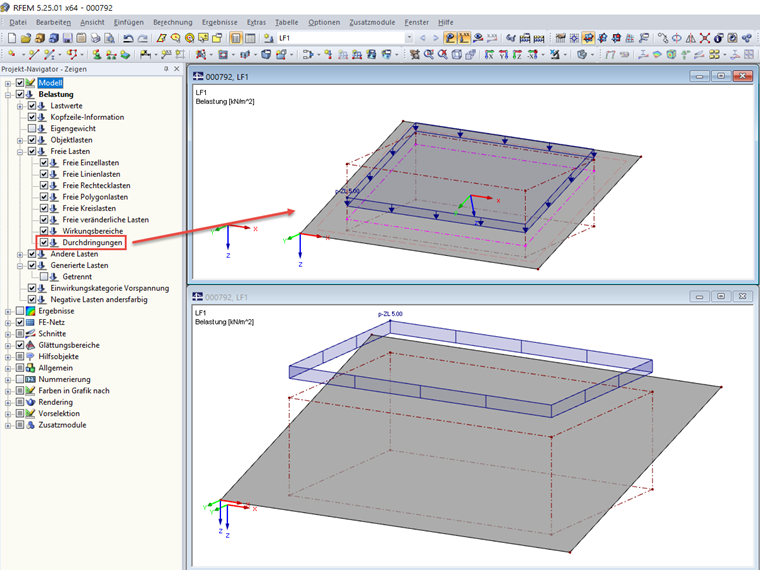Viewport: 760px width, 570px height.
Task: Select Farben in Grafik nach item
Action: point(74,391)
